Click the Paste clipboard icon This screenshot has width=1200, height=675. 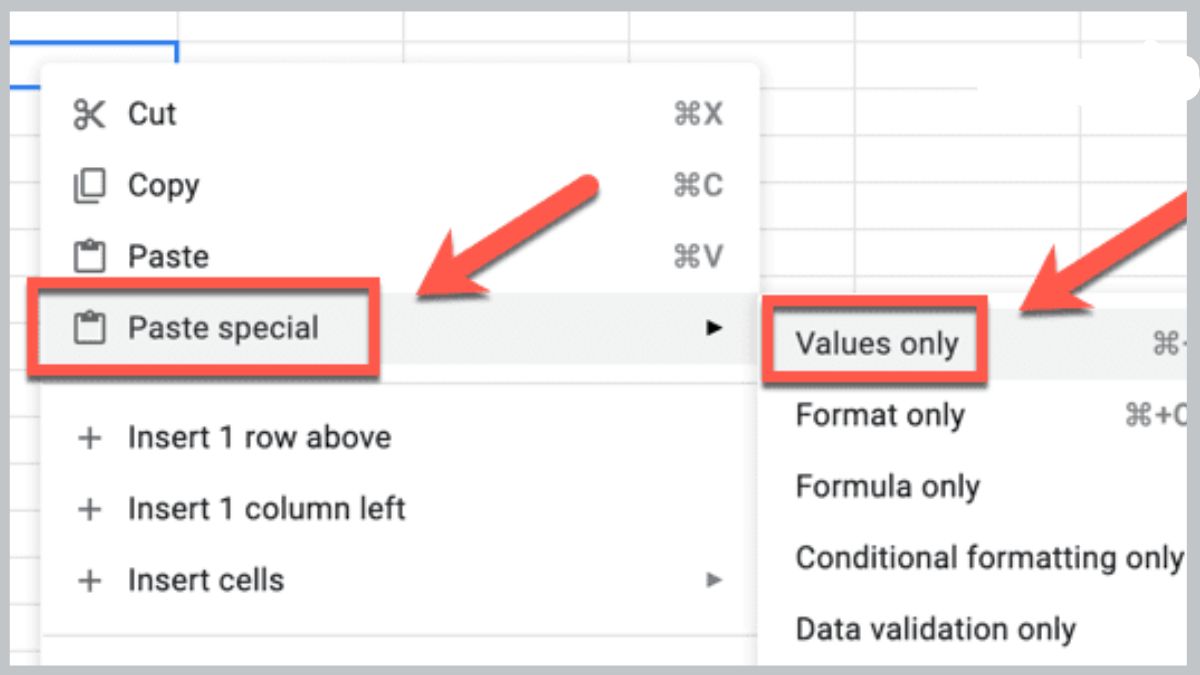click(x=89, y=257)
